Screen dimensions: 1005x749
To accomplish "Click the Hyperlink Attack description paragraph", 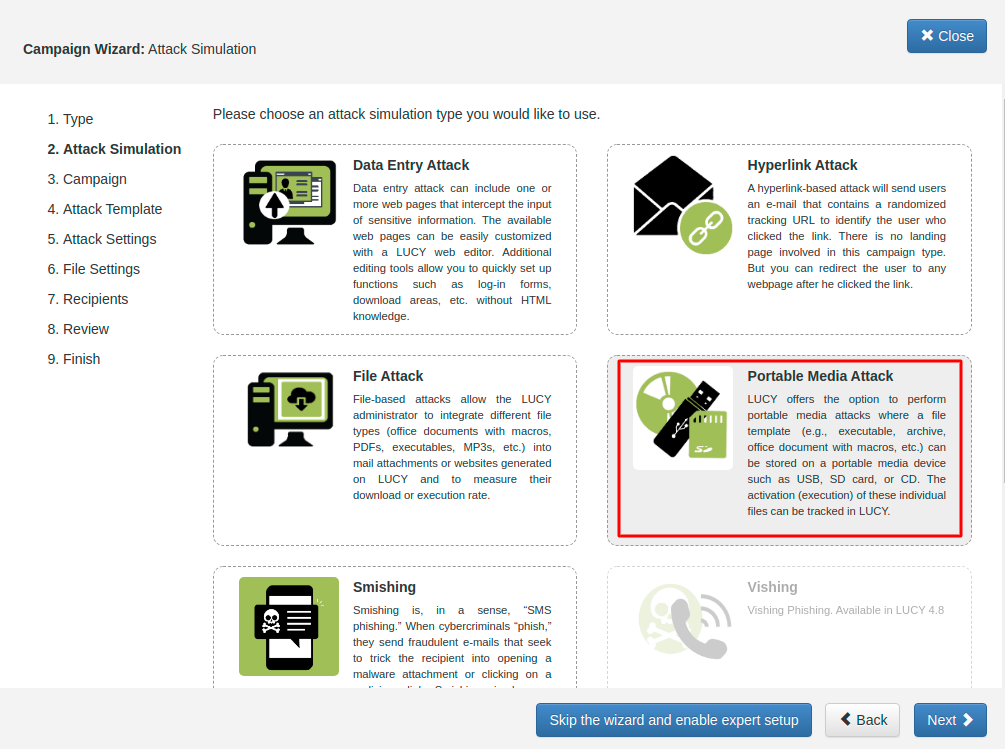I will click(846, 236).
